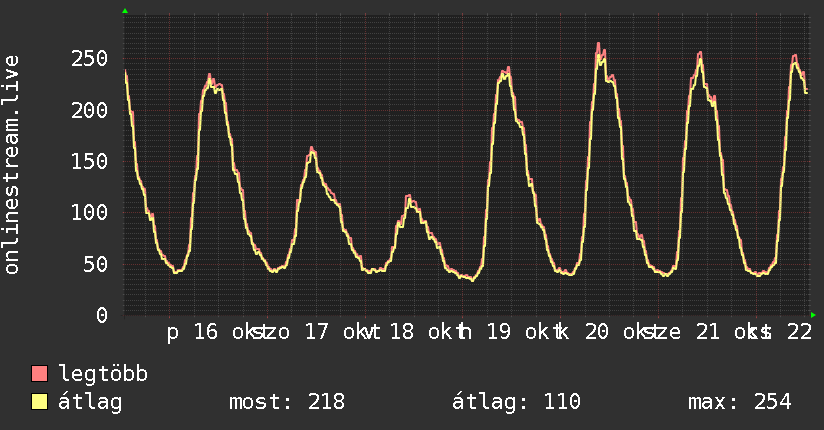
Task: Click the y-axis label 150
Action: coord(90,161)
